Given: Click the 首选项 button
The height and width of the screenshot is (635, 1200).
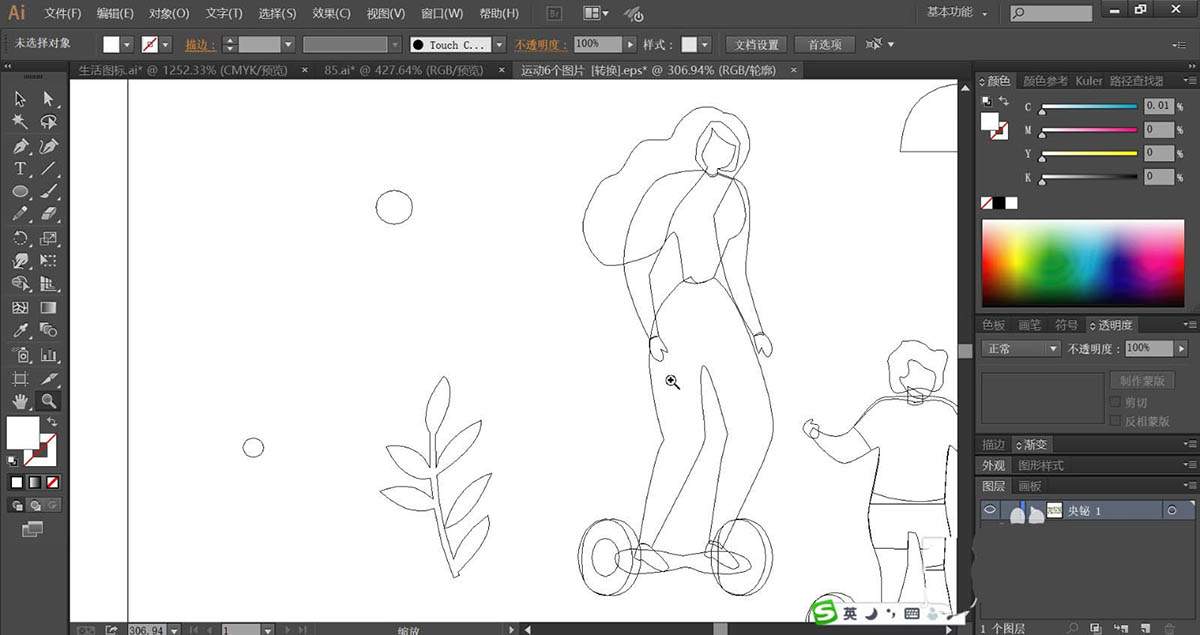Looking at the screenshot, I should 825,45.
